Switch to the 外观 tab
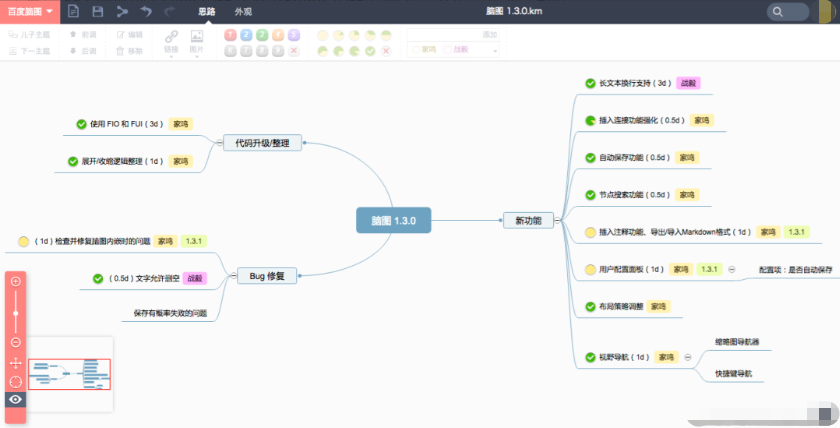840x428 pixels. coord(243,11)
